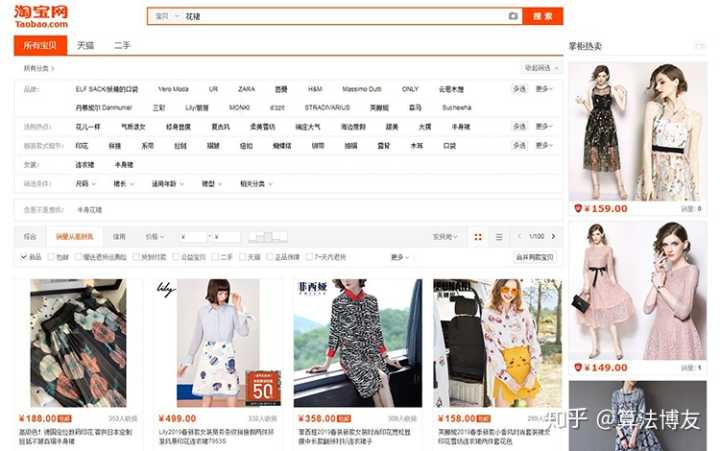This screenshot has height=451, width=720.
Task: Check the 天猫 filter checkbox
Action: (244, 257)
